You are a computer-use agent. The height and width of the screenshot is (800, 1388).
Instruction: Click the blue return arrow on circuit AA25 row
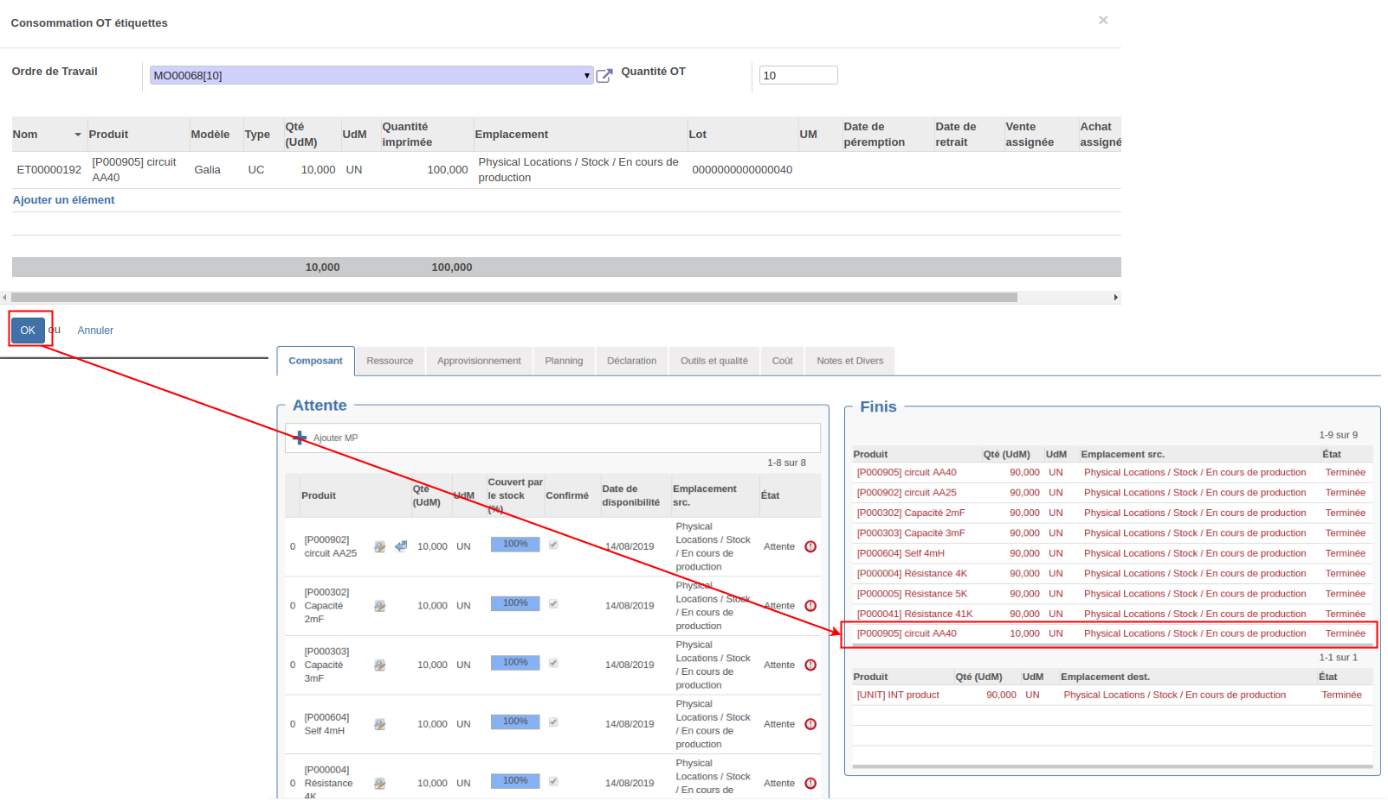coord(401,546)
